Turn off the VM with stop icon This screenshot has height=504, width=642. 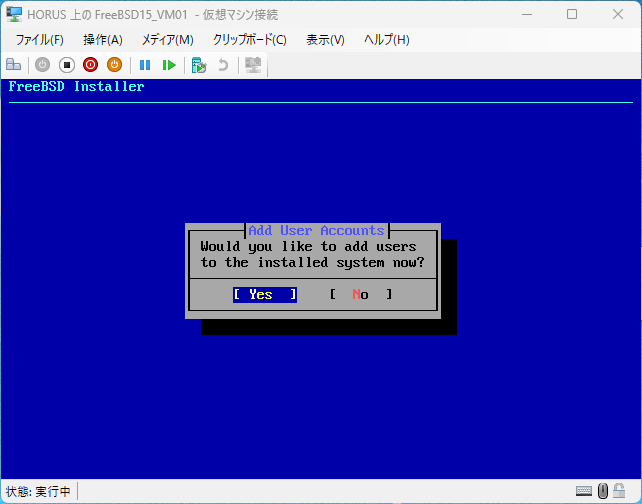pos(67,65)
